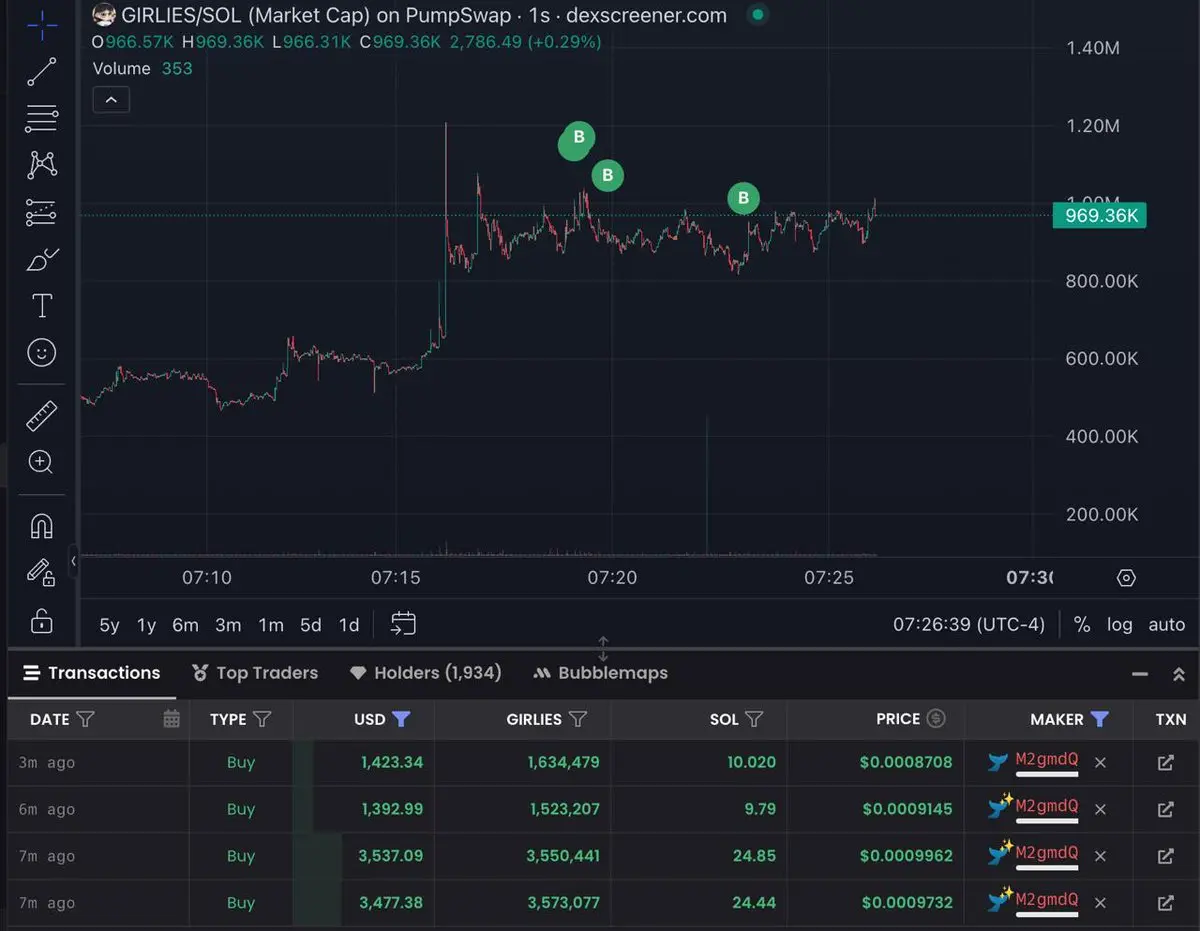Open transaction link for the 9.79 SOL buy
Screen dimensions: 1200x931
pyautogui.click(x=1165, y=809)
